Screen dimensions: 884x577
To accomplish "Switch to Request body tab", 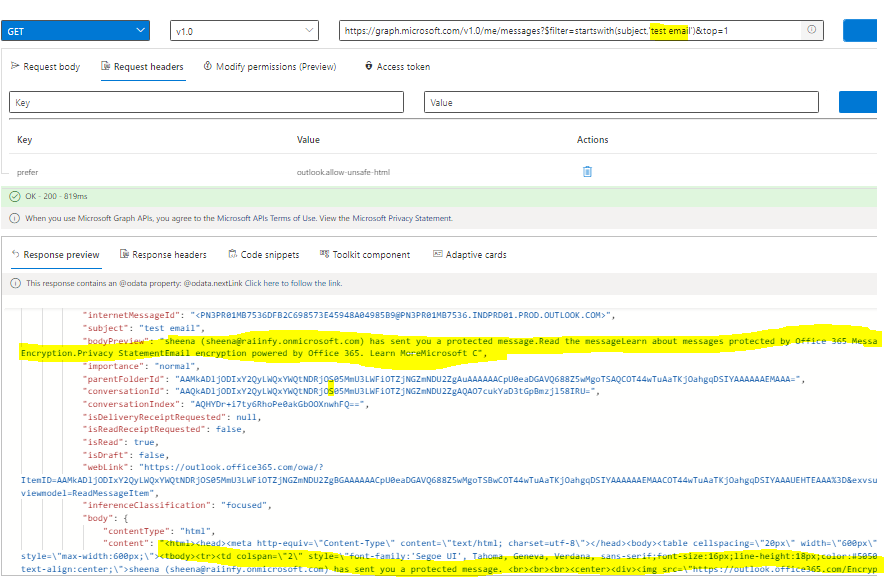I will tap(45, 67).
